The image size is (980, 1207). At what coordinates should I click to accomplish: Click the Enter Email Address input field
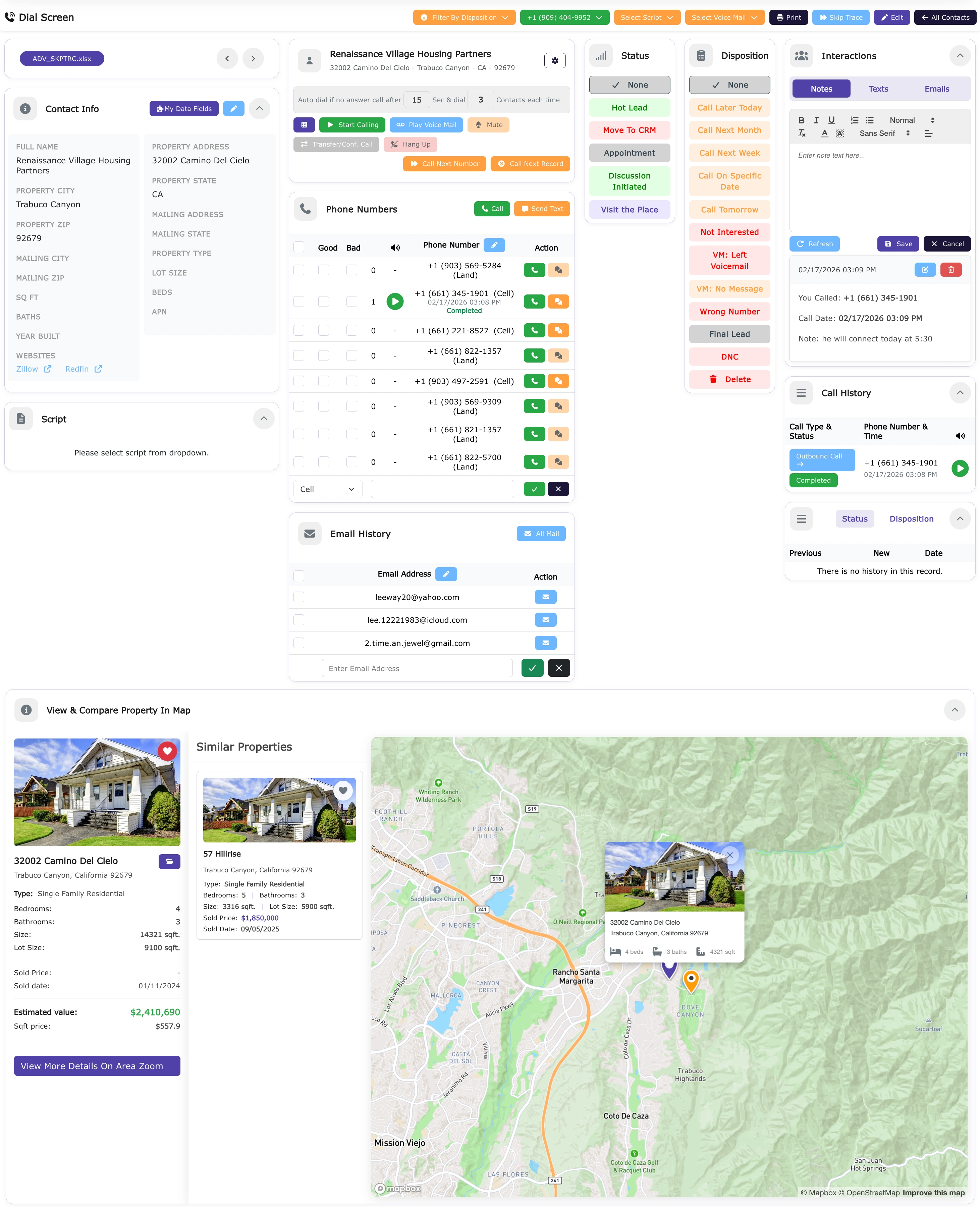coord(417,668)
